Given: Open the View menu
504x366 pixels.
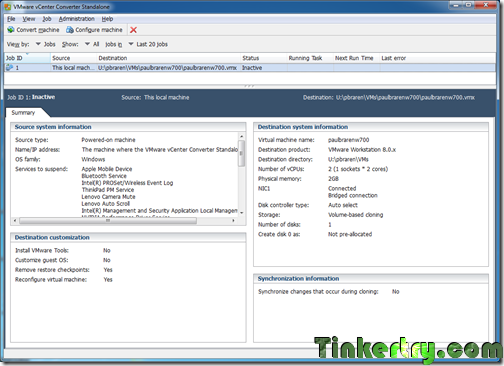Looking at the screenshot, I should (x=29, y=19).
